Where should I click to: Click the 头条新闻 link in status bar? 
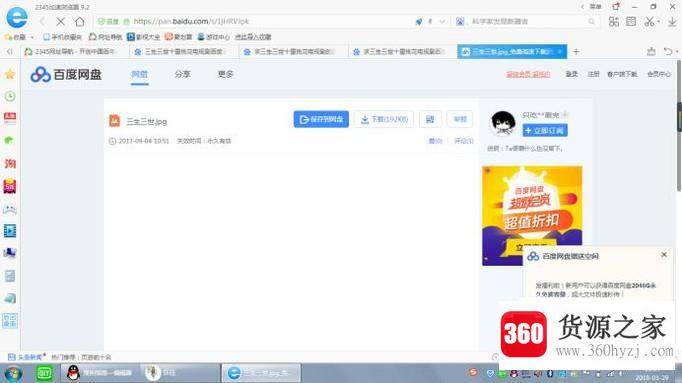pyautogui.click(x=27, y=357)
